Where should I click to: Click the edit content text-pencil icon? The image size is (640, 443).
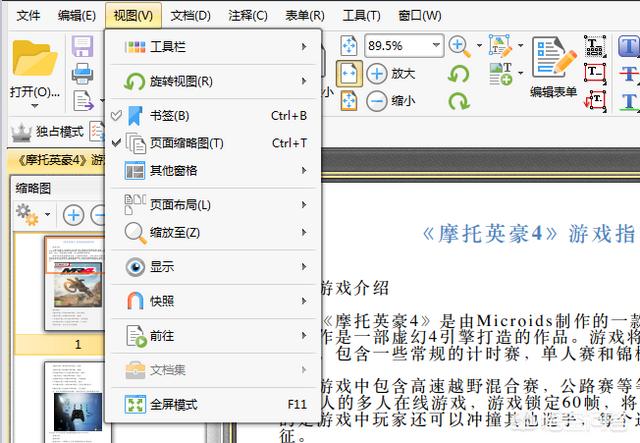(x=501, y=46)
